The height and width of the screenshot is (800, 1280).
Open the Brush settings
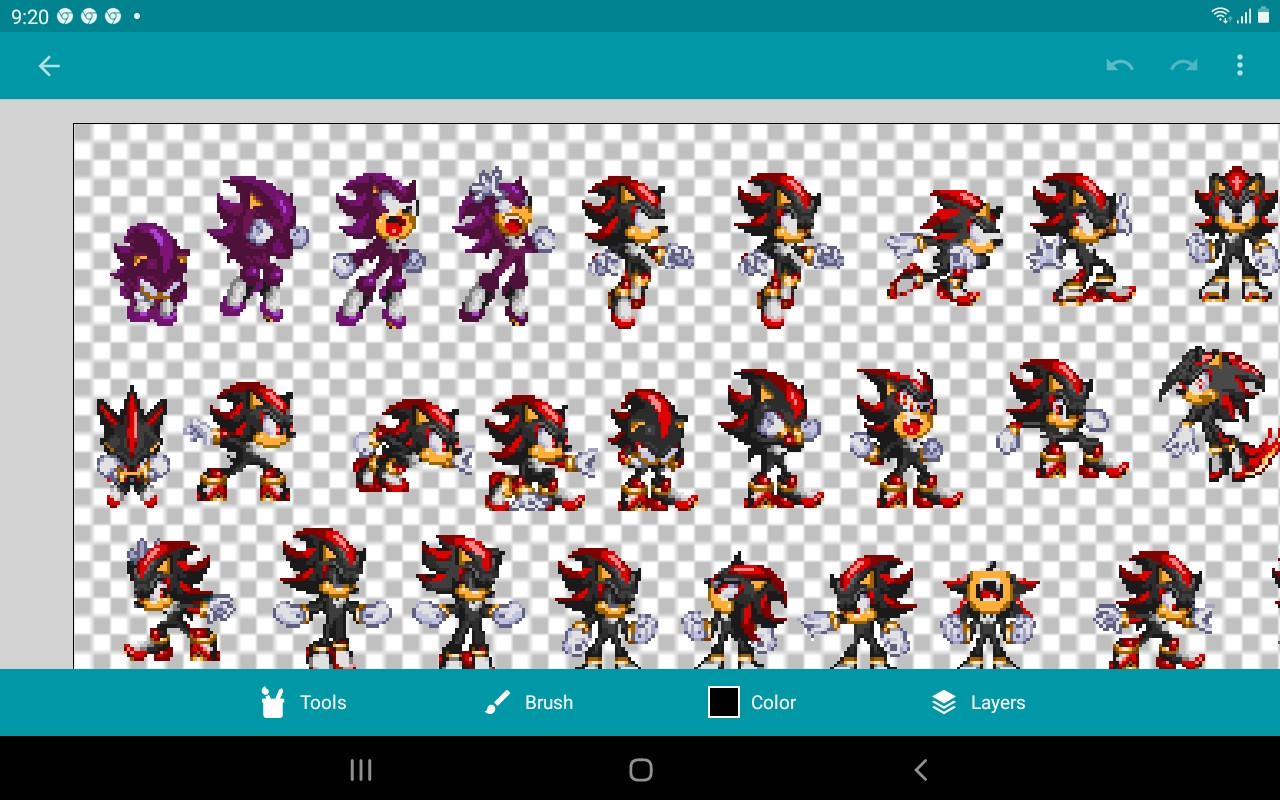point(528,702)
